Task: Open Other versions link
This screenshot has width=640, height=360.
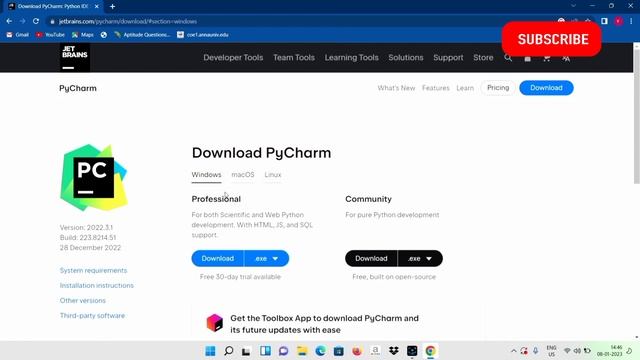Action: [x=82, y=301]
